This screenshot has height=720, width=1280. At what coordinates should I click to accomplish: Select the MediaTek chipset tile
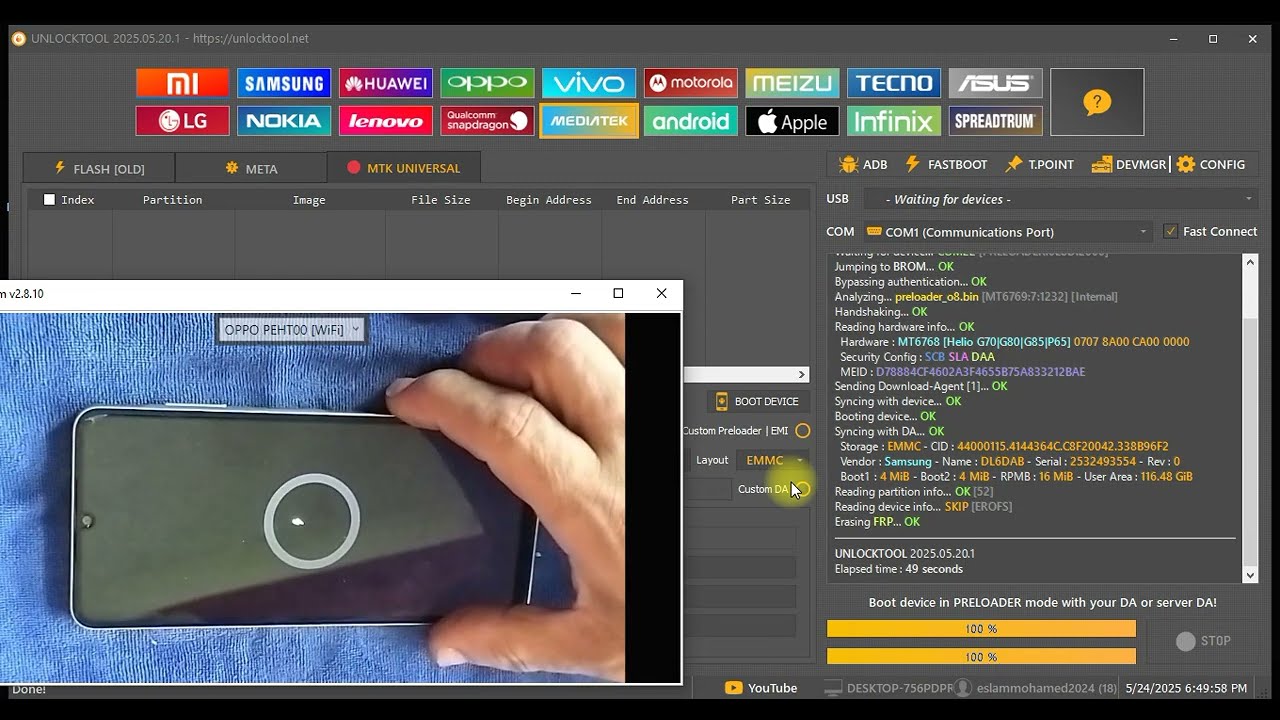pos(589,121)
